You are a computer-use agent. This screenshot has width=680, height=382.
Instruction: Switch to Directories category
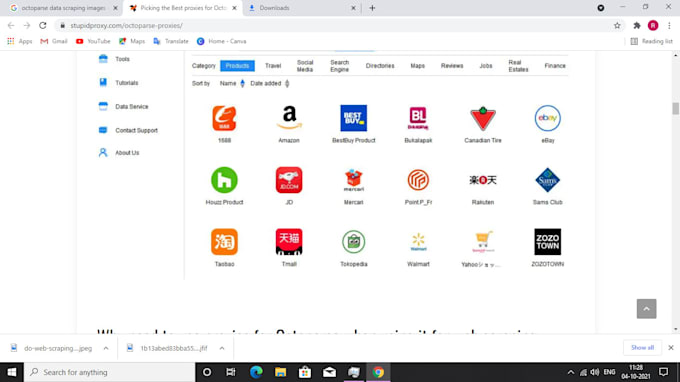click(x=380, y=65)
